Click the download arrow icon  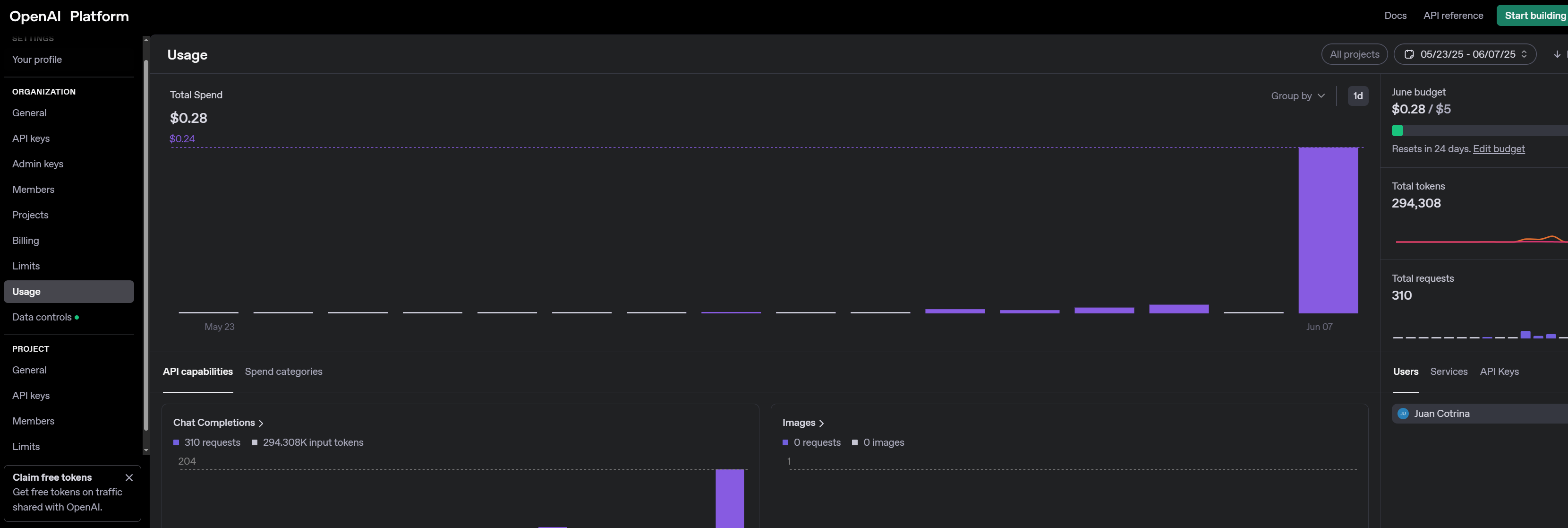point(1557,54)
